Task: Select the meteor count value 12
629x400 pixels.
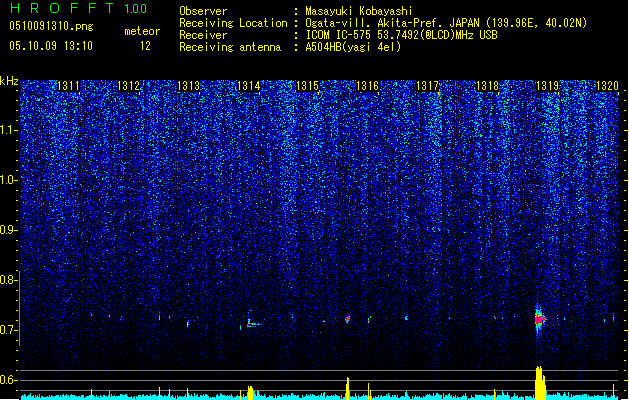Action: [x=145, y=46]
